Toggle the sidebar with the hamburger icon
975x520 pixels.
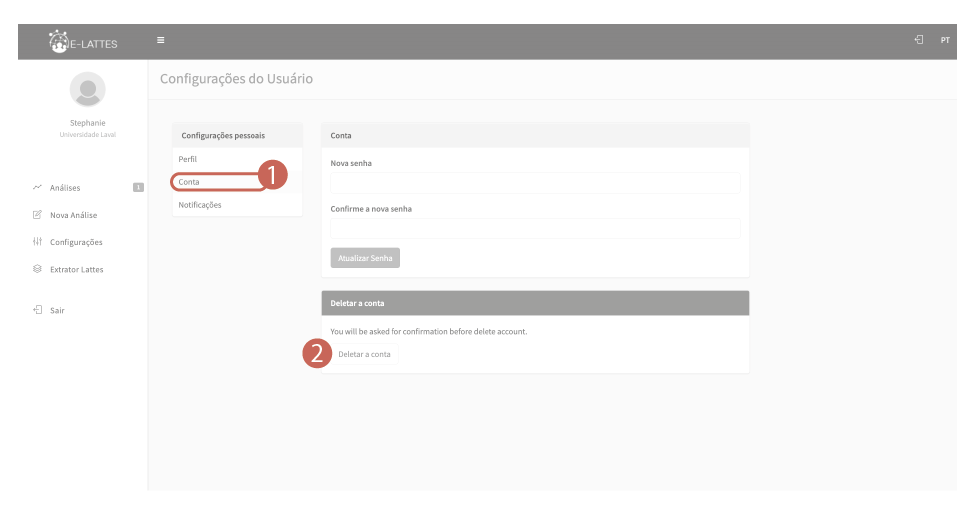click(160, 41)
